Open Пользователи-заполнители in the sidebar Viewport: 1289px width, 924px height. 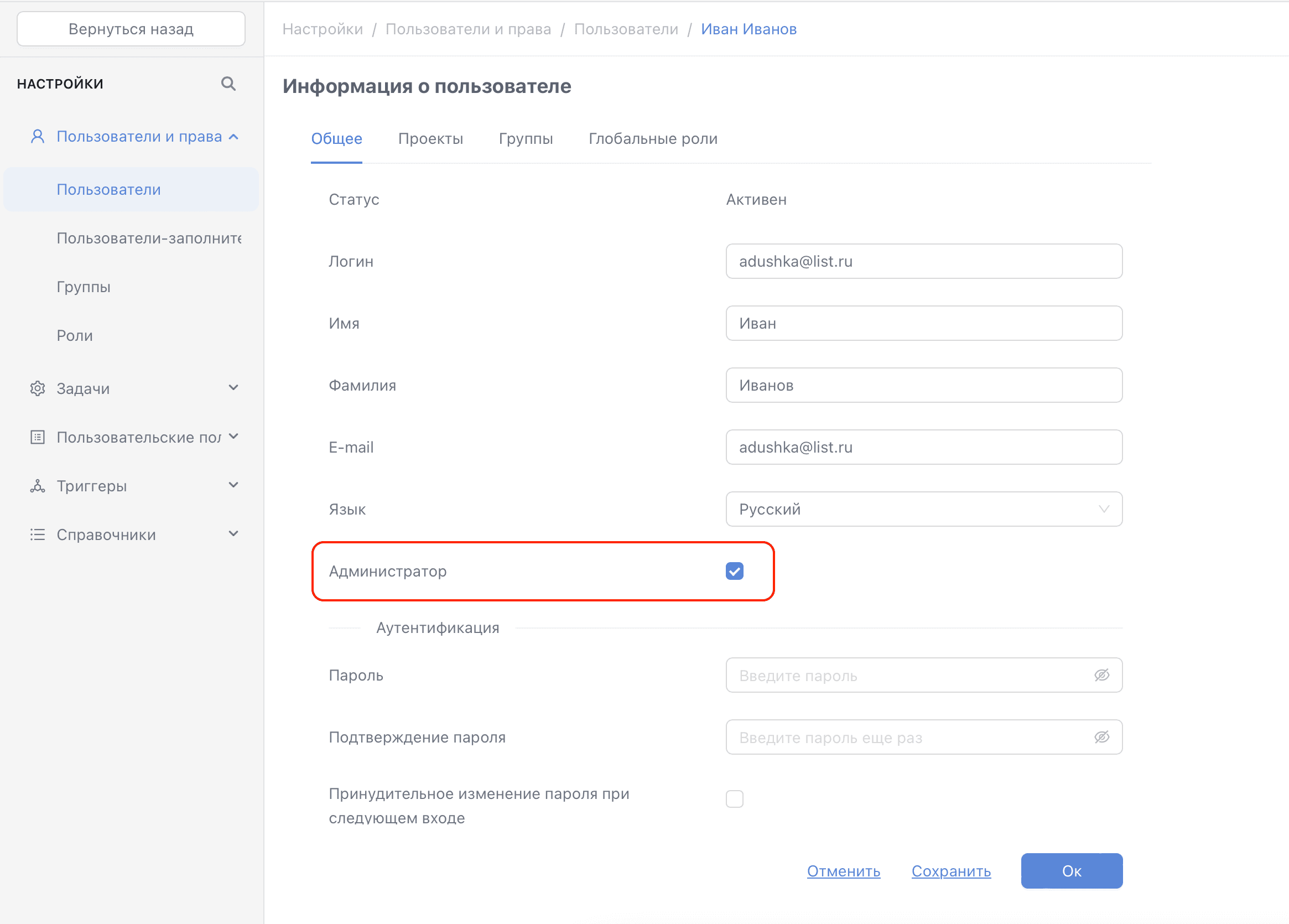(149, 238)
